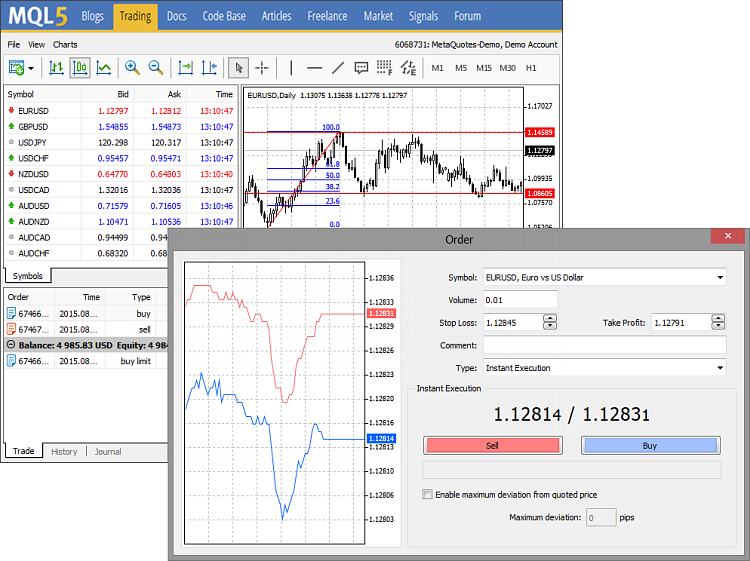750x561 pixels.
Task: Click the zoom in magnifier icon
Action: click(132, 68)
